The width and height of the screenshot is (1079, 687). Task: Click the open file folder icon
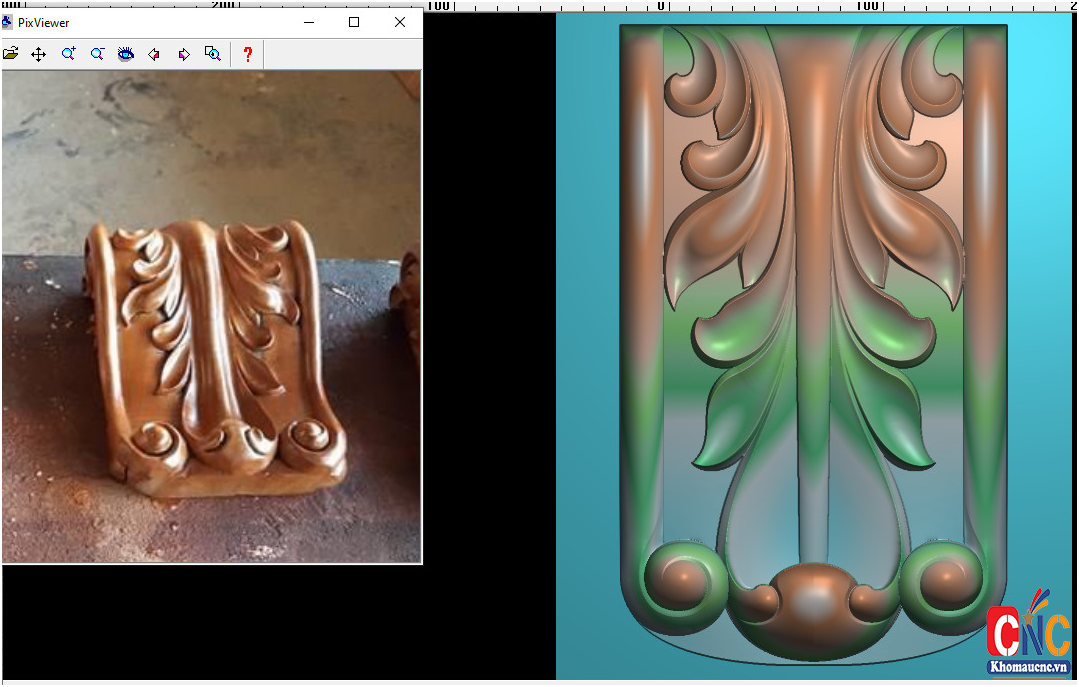[10, 54]
